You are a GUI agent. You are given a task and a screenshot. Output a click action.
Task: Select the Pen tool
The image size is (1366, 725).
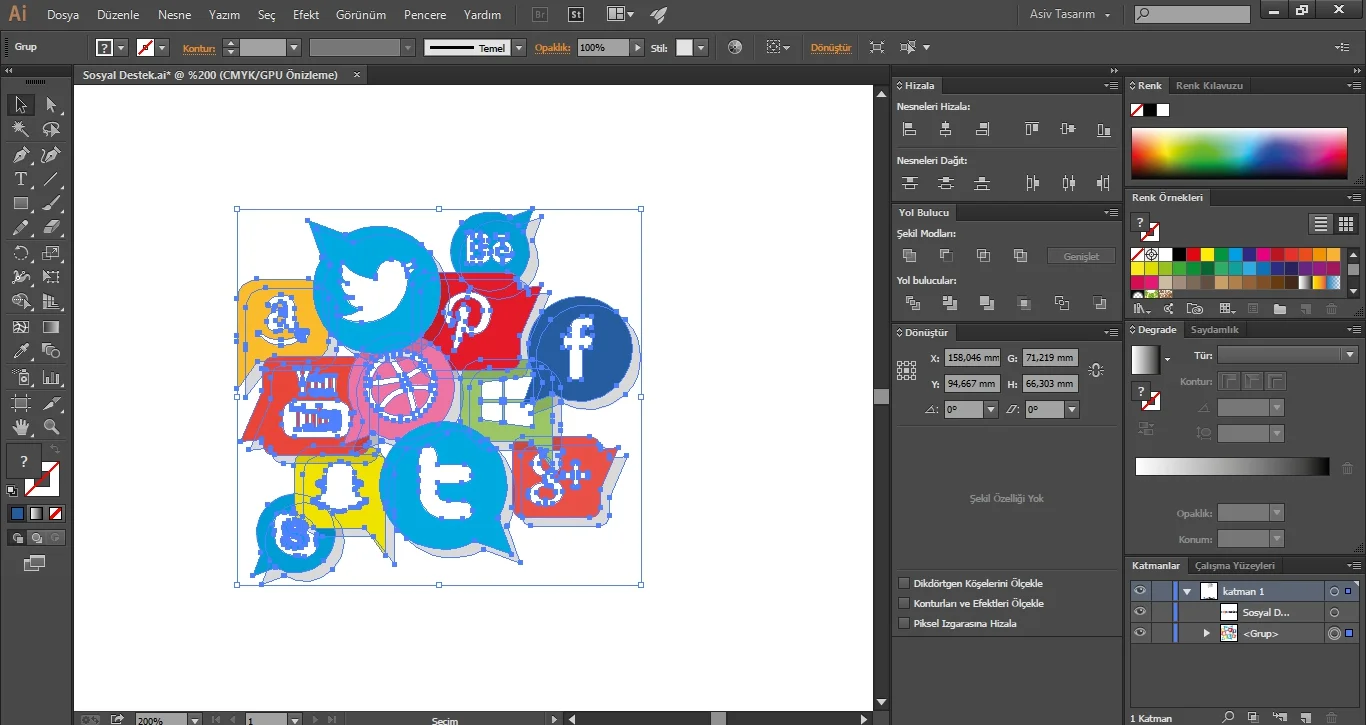[x=20, y=155]
